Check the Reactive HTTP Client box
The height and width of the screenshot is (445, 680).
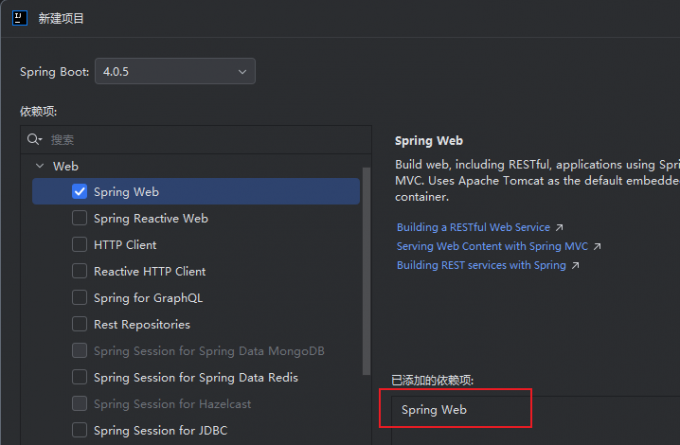point(79,271)
